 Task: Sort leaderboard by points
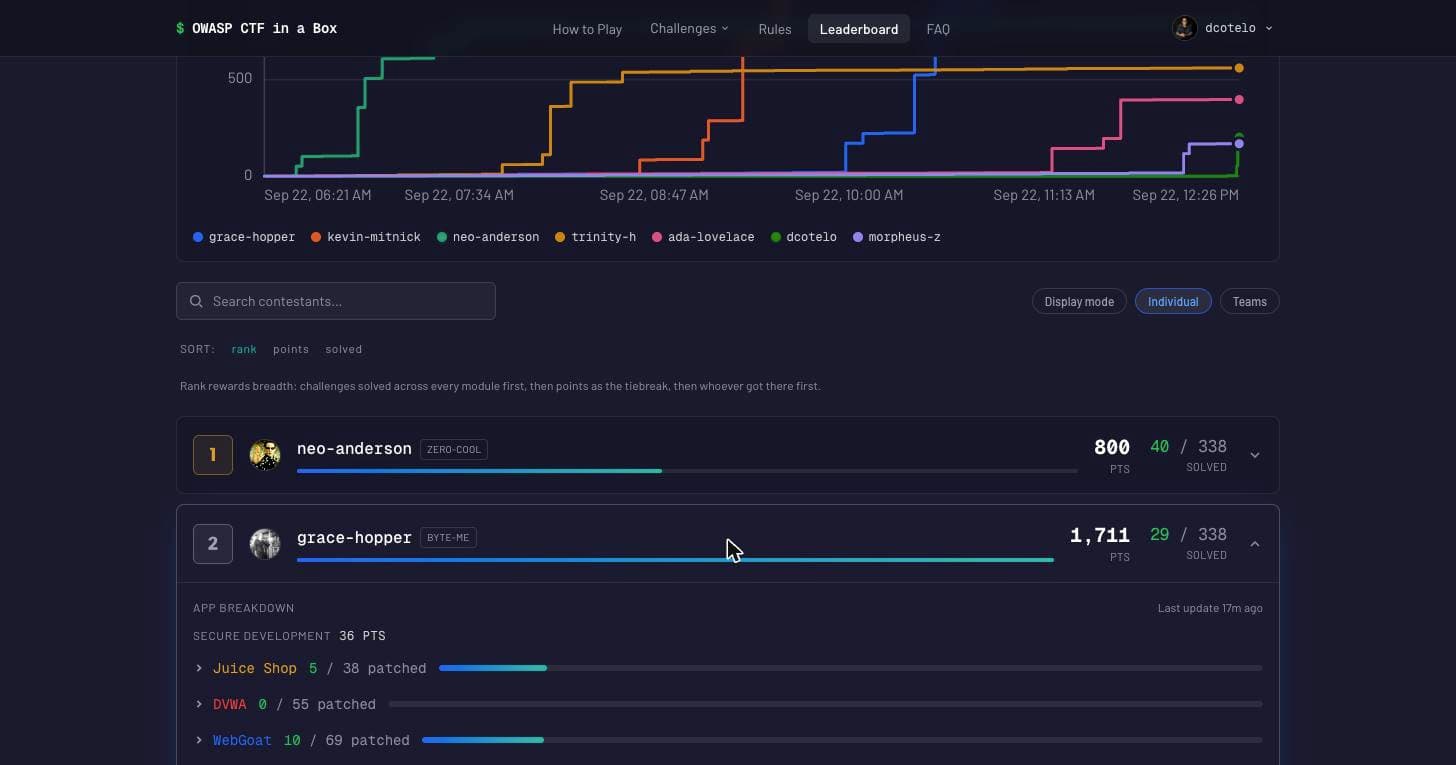click(x=291, y=349)
